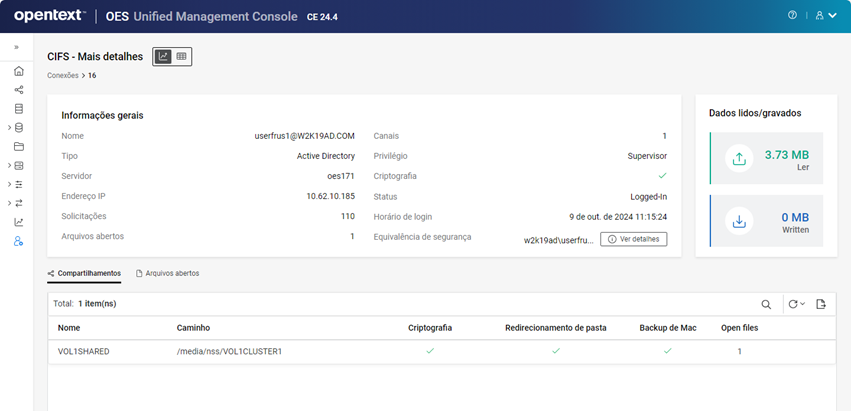Click the login time 9 de out. de 2024 11:15:24
The image size is (851, 411).
[618, 217]
